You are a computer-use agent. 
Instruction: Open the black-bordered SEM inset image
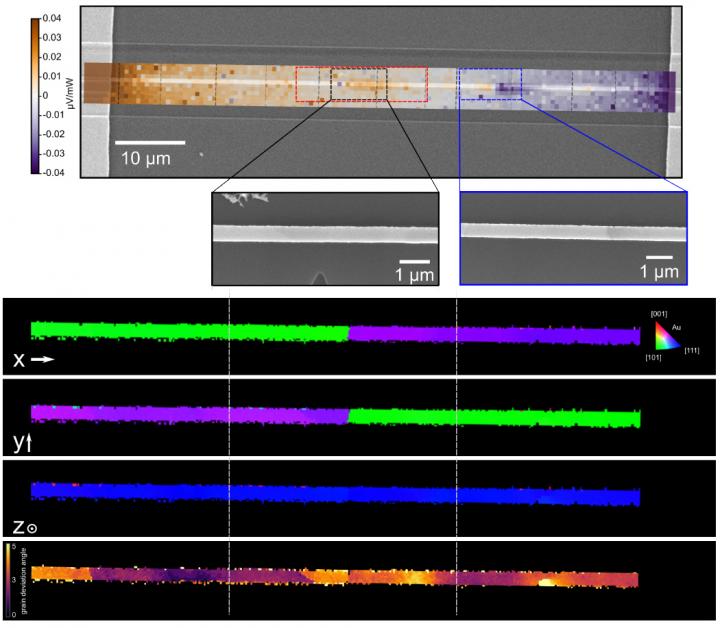tap(325, 238)
